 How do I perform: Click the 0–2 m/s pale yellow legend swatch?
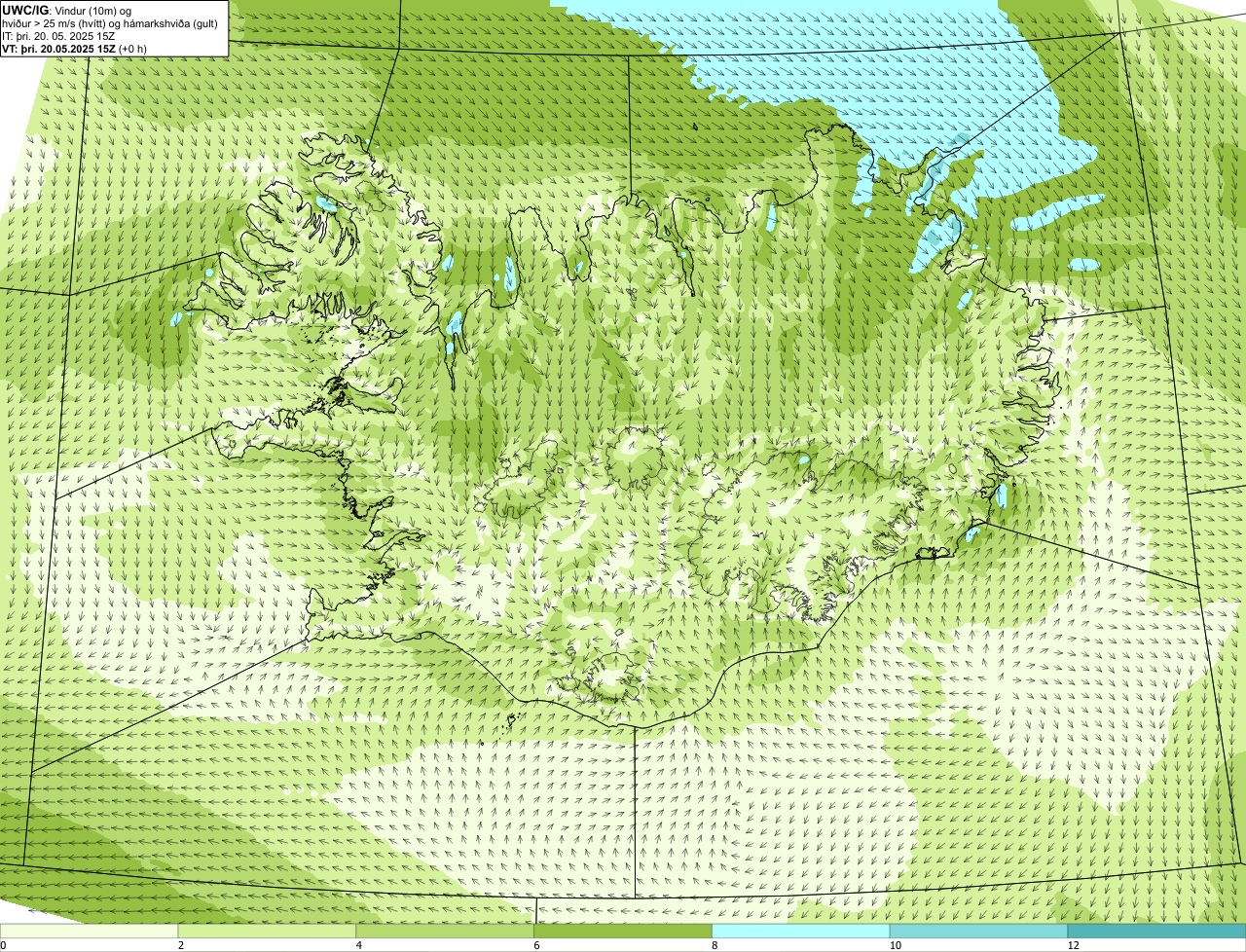coord(90,931)
